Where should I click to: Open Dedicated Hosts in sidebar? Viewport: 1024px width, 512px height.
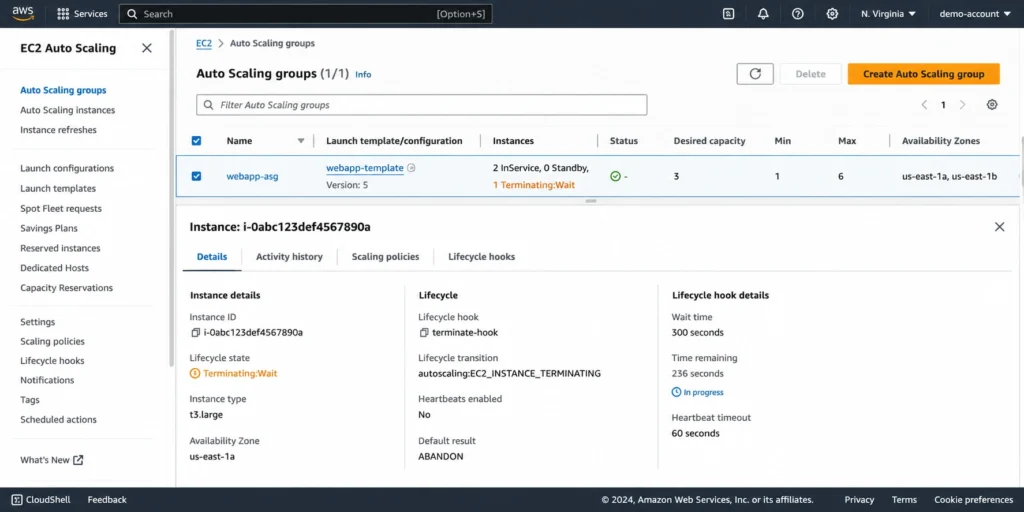pos(54,268)
